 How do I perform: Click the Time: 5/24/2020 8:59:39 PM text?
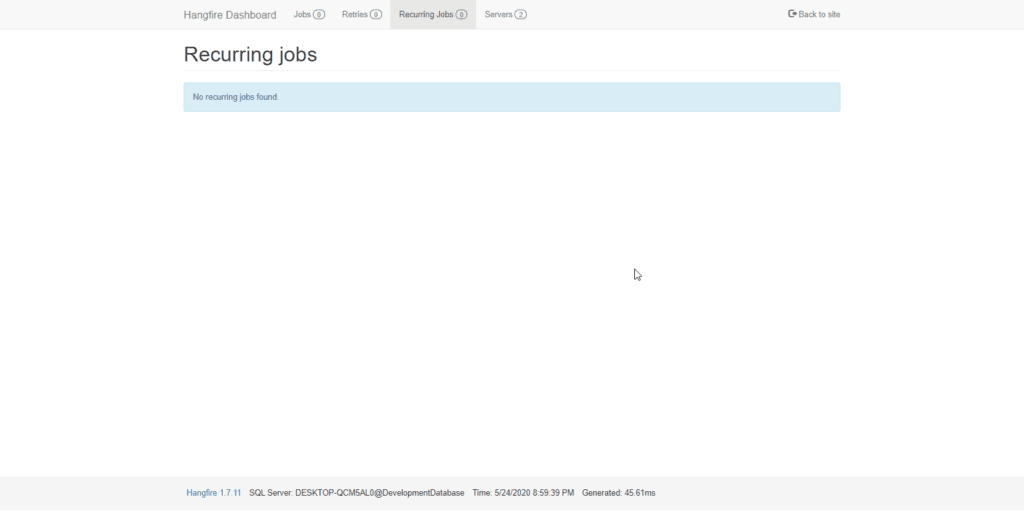[x=523, y=493]
